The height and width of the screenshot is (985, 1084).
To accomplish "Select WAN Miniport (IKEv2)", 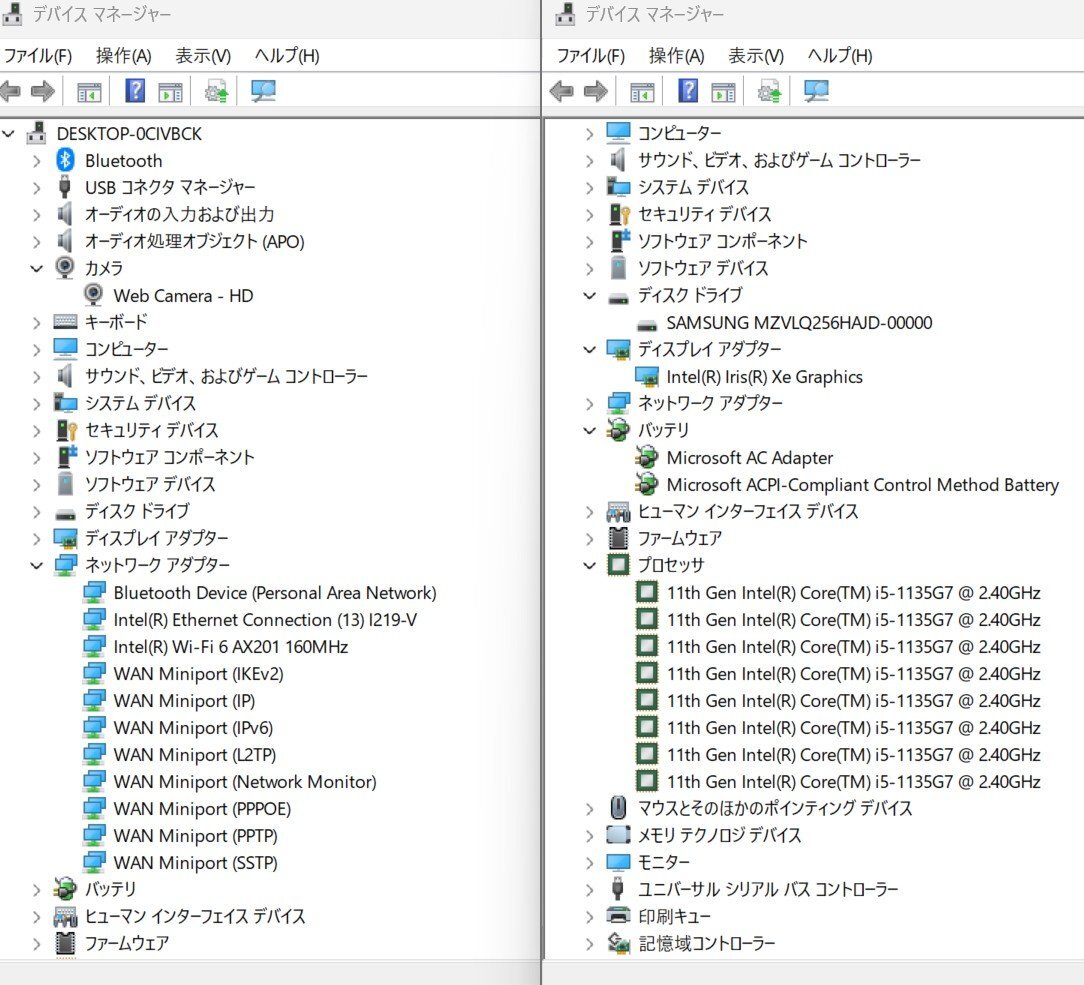I will coord(198,673).
